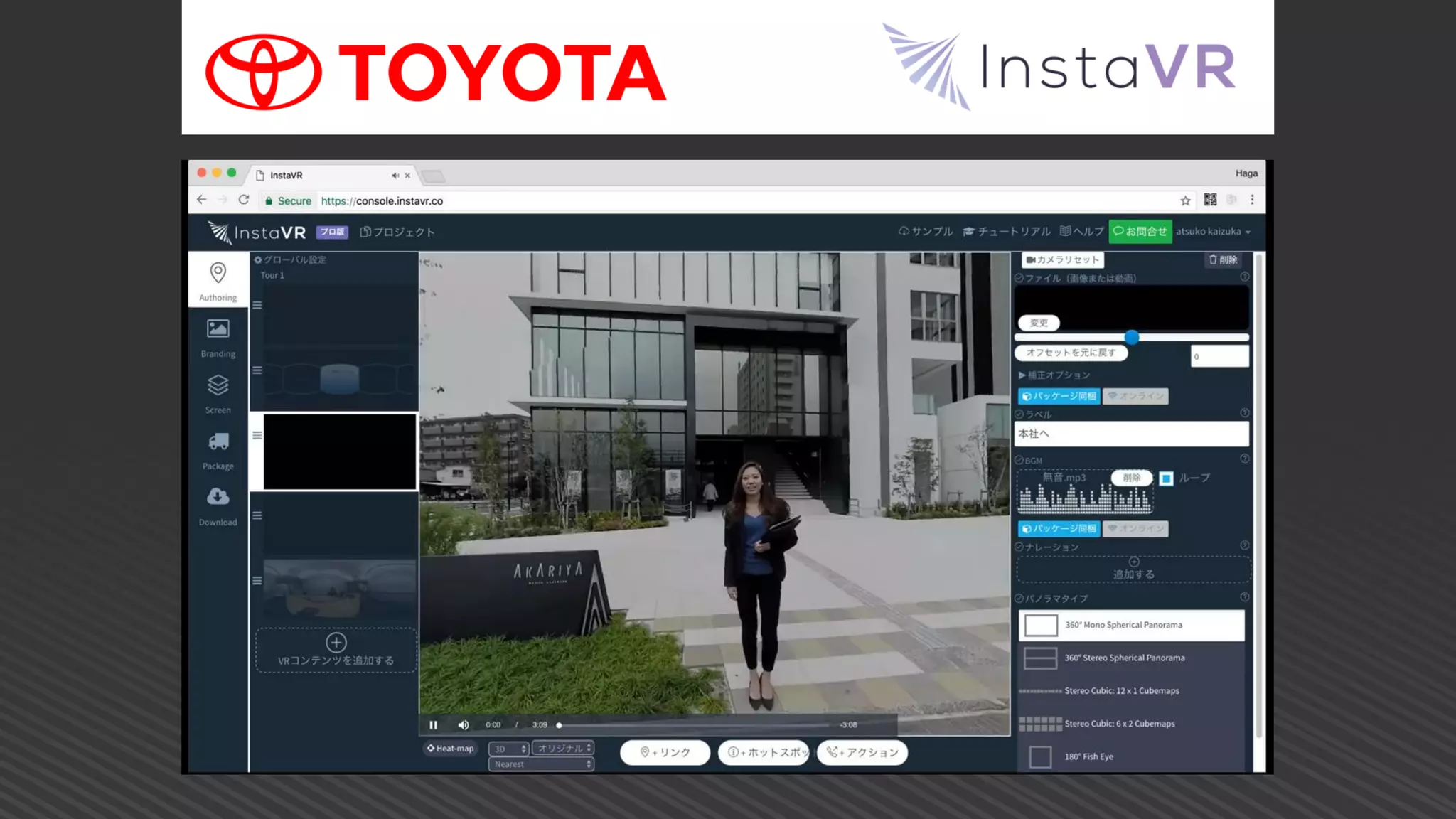Open the 3D mode dropdown

tap(508, 749)
